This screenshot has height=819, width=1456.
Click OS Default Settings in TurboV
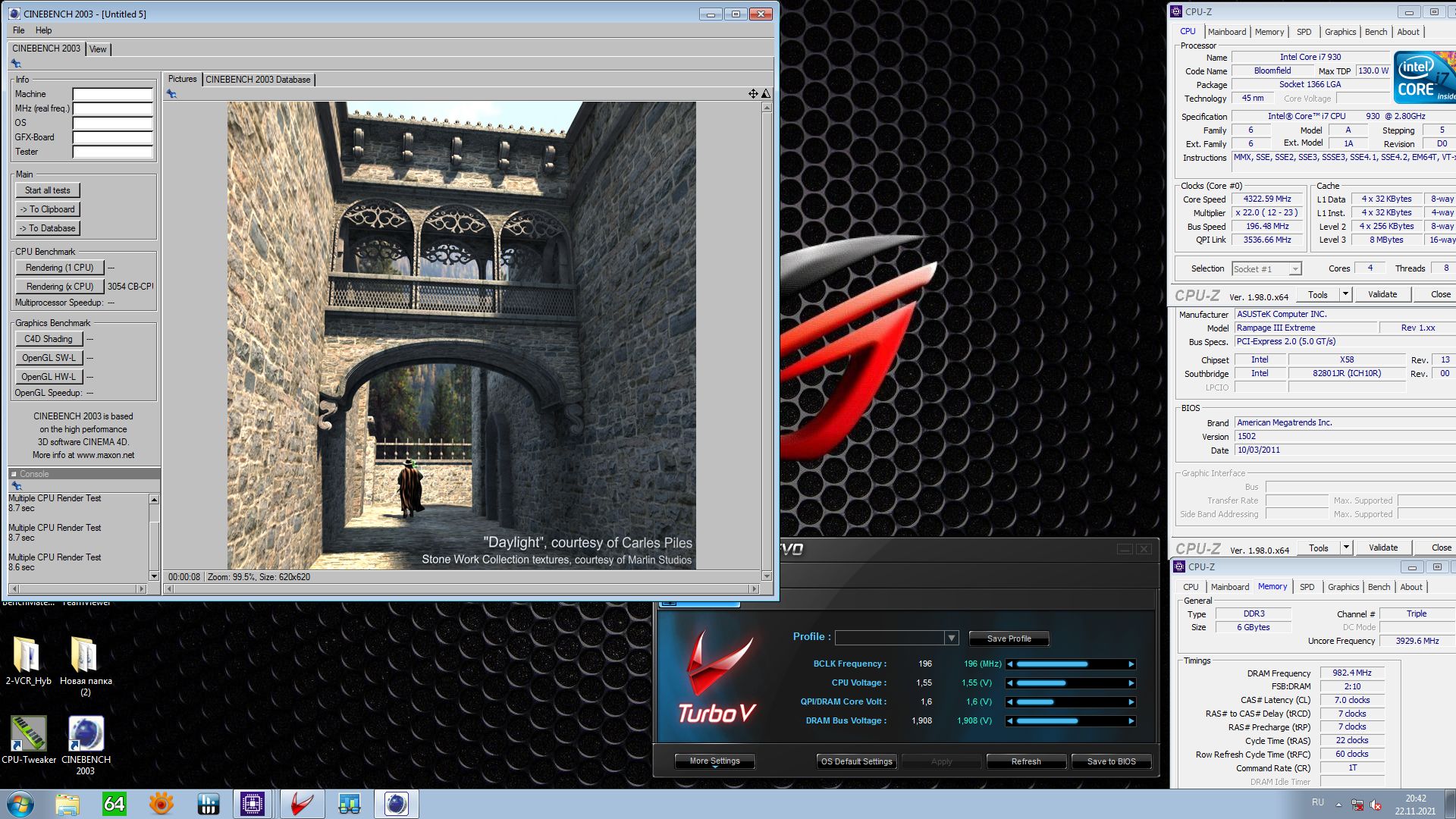point(857,761)
